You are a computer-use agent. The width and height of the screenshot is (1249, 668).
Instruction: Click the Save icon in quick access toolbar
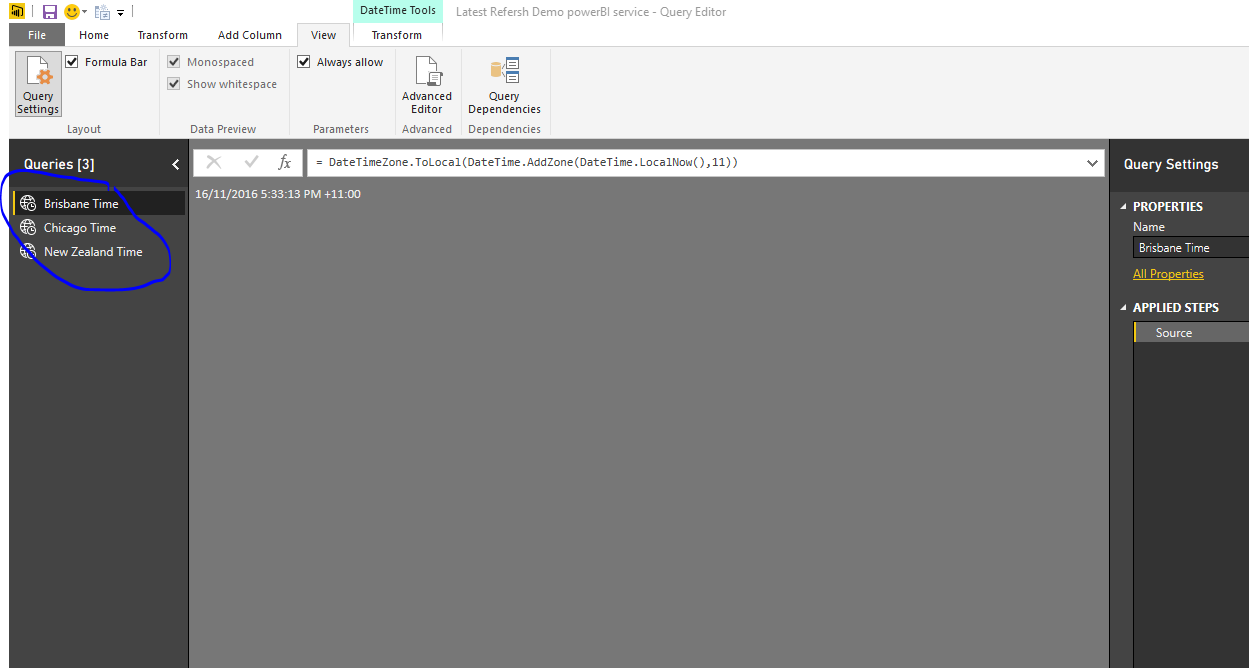pos(49,12)
